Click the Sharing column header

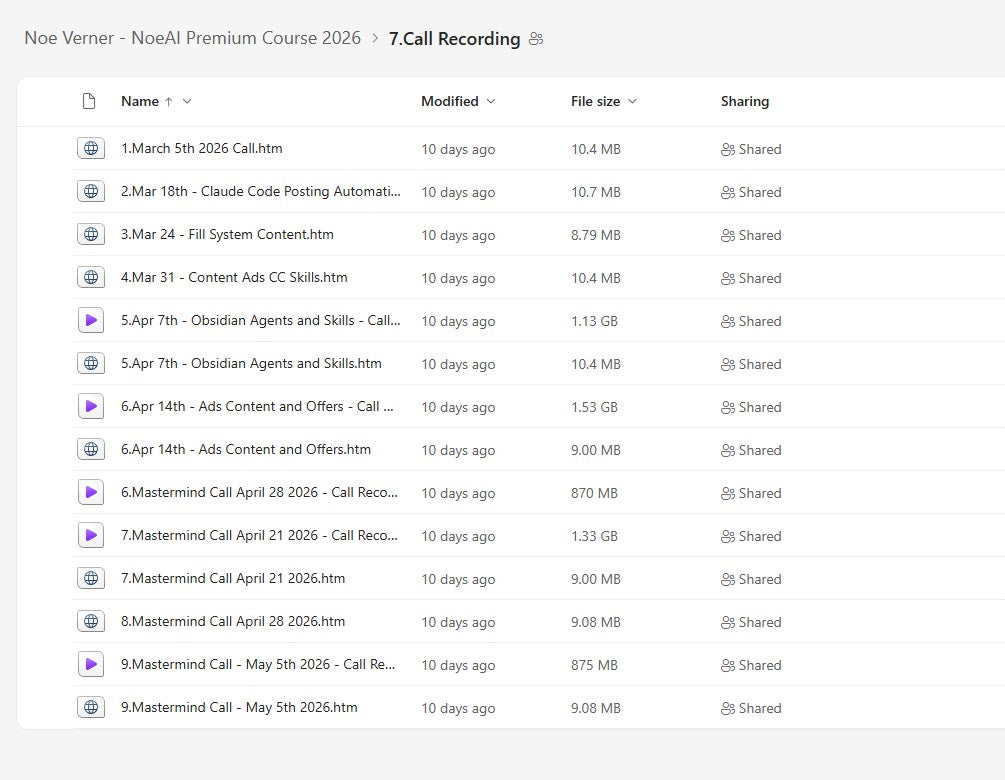745,101
